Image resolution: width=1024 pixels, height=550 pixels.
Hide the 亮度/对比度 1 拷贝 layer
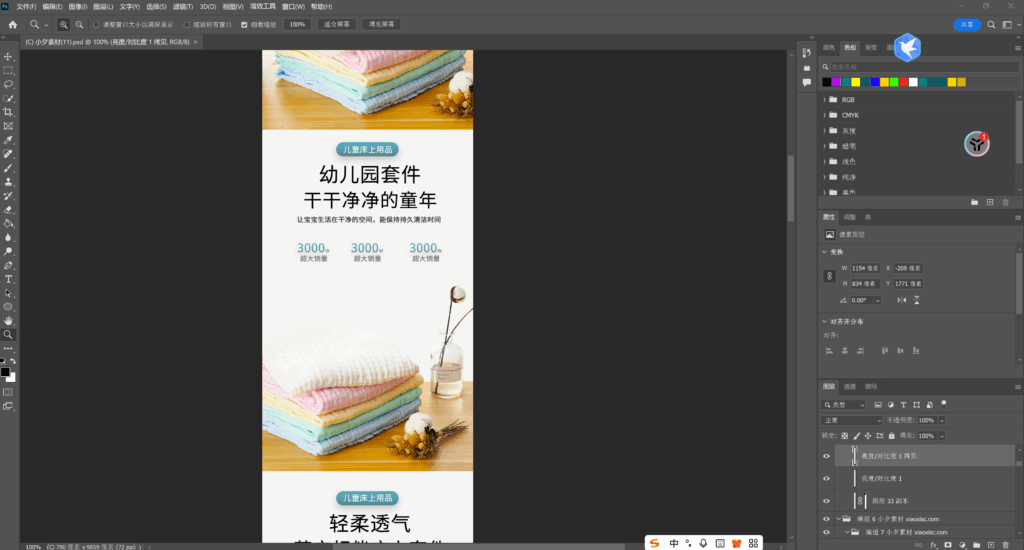coord(826,456)
